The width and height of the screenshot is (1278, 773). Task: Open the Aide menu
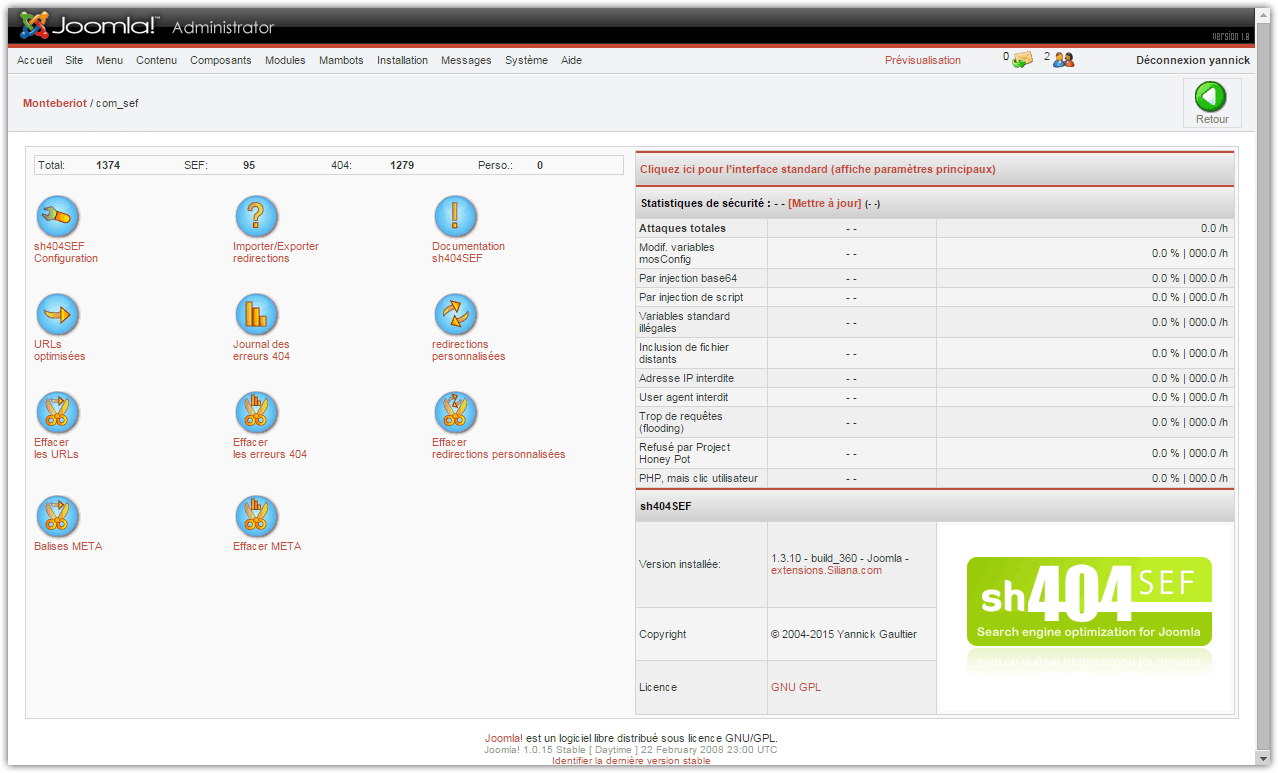point(571,60)
